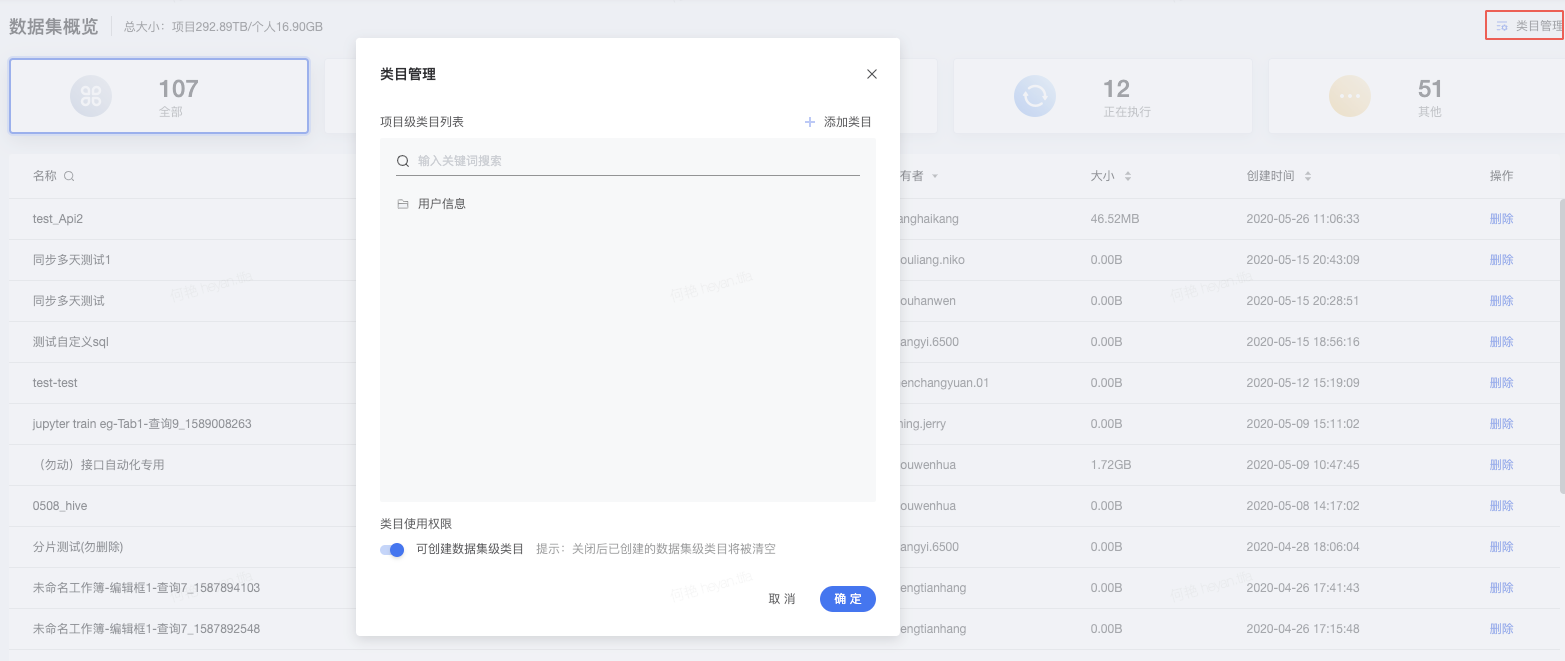Select the 用户信息 category item
Screen dimensions: 1565x661
(x=442, y=204)
